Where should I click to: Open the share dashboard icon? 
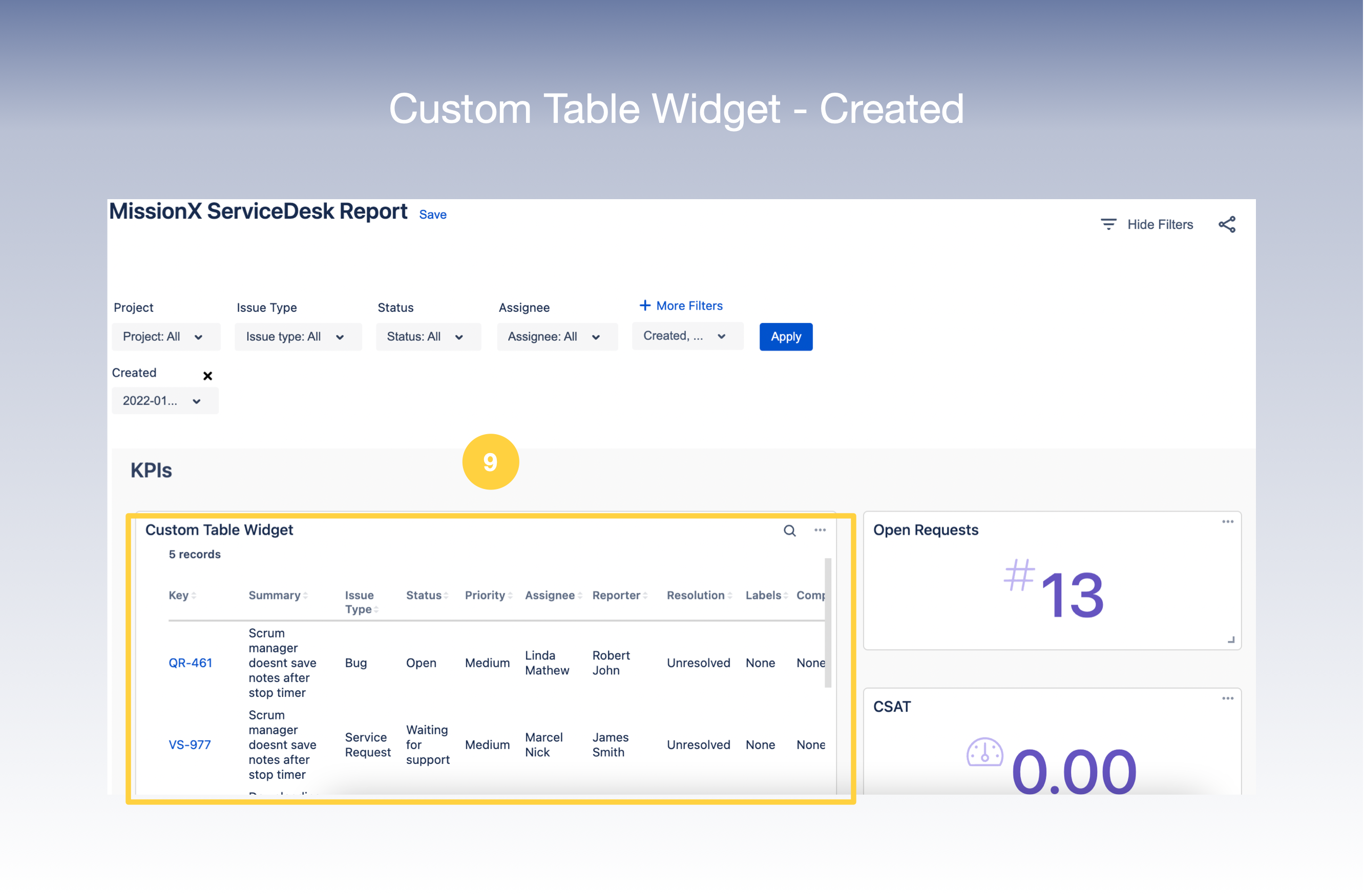pyautogui.click(x=1228, y=224)
